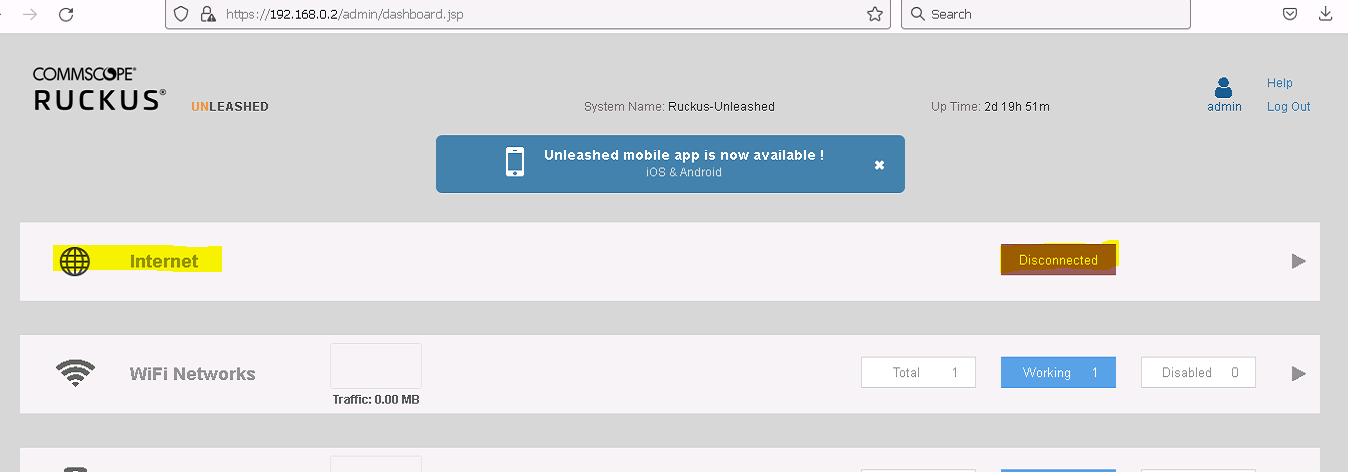This screenshot has width=1348, height=472.
Task: Click into the browser Search field
Action: [1046, 14]
